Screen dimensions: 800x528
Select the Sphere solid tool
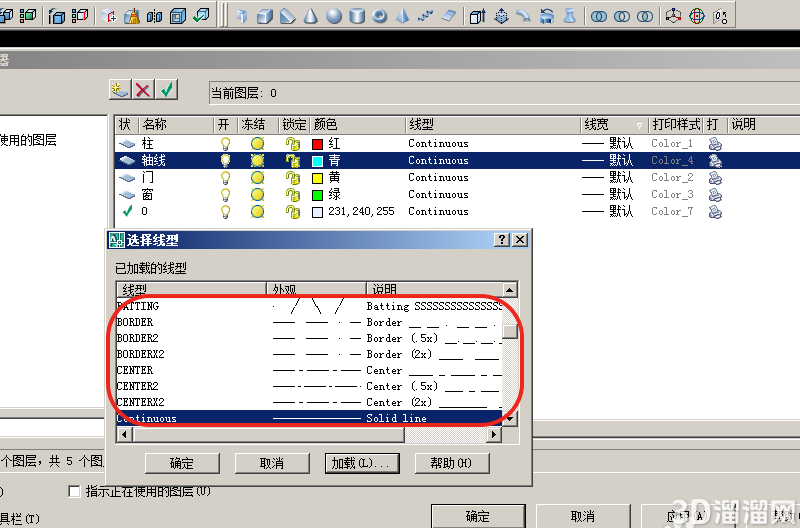point(334,16)
